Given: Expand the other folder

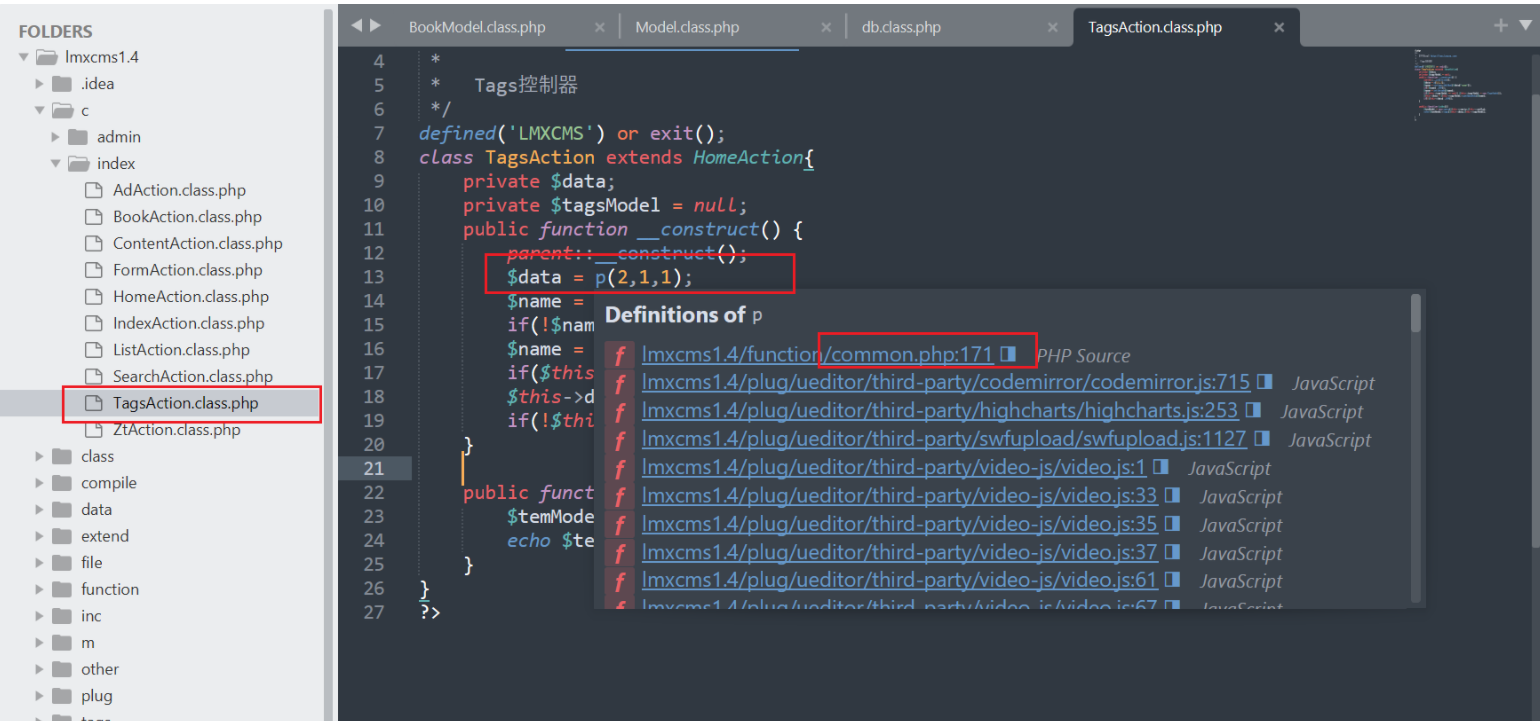Looking at the screenshot, I should (40, 669).
